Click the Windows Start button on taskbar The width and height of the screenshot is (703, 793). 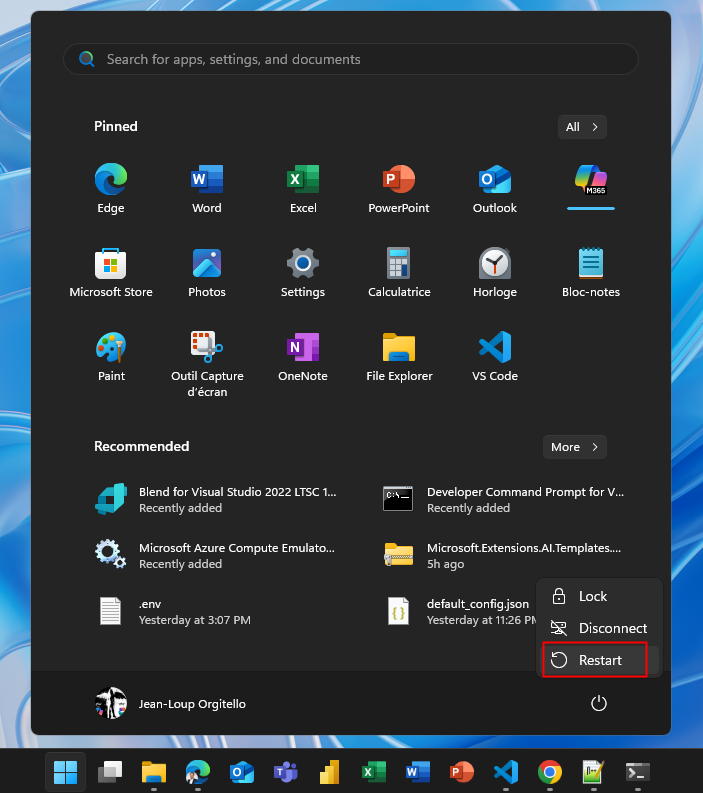65,772
